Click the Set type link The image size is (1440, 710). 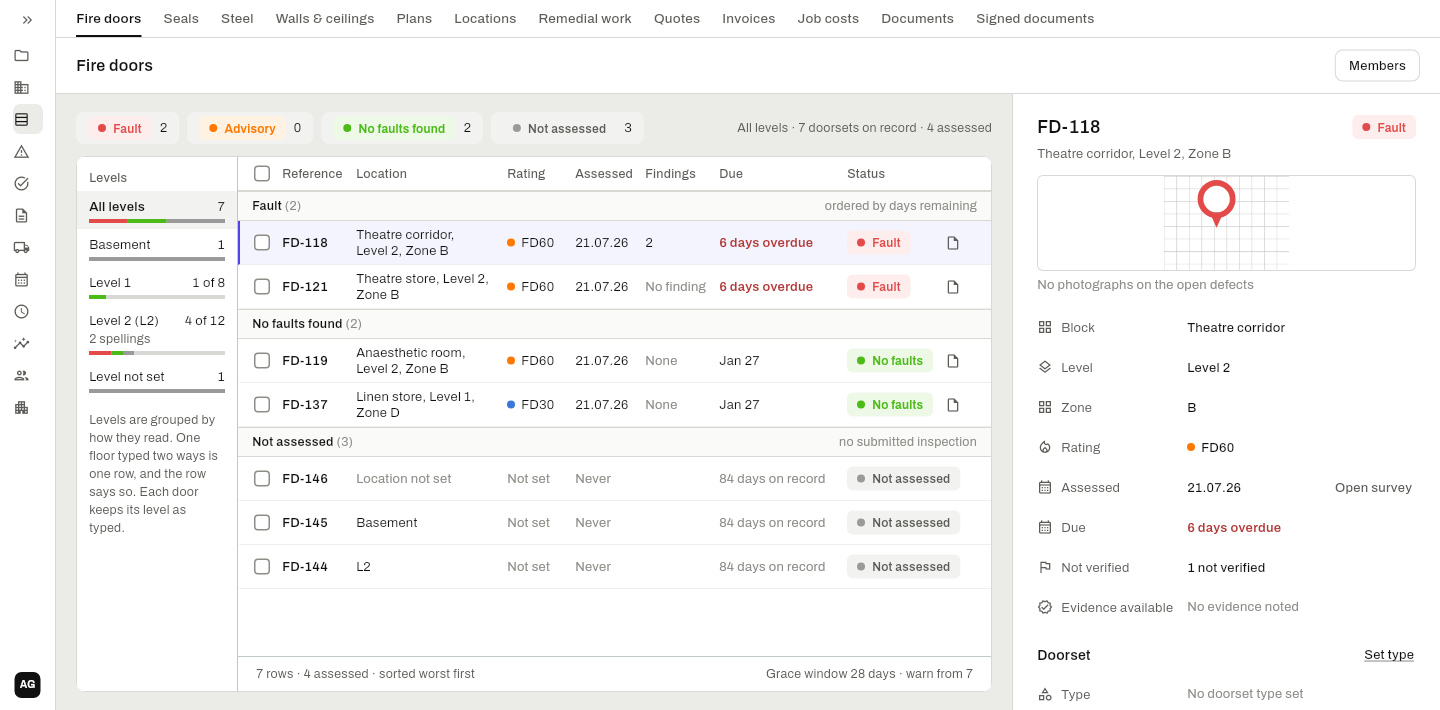(x=1389, y=655)
